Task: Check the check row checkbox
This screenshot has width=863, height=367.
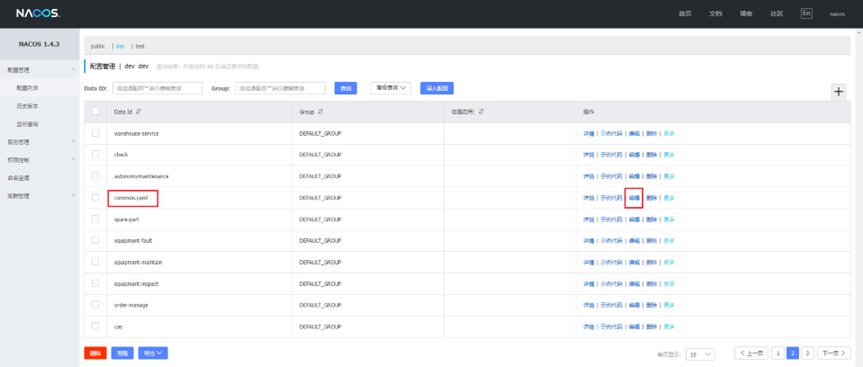Action: (96, 154)
